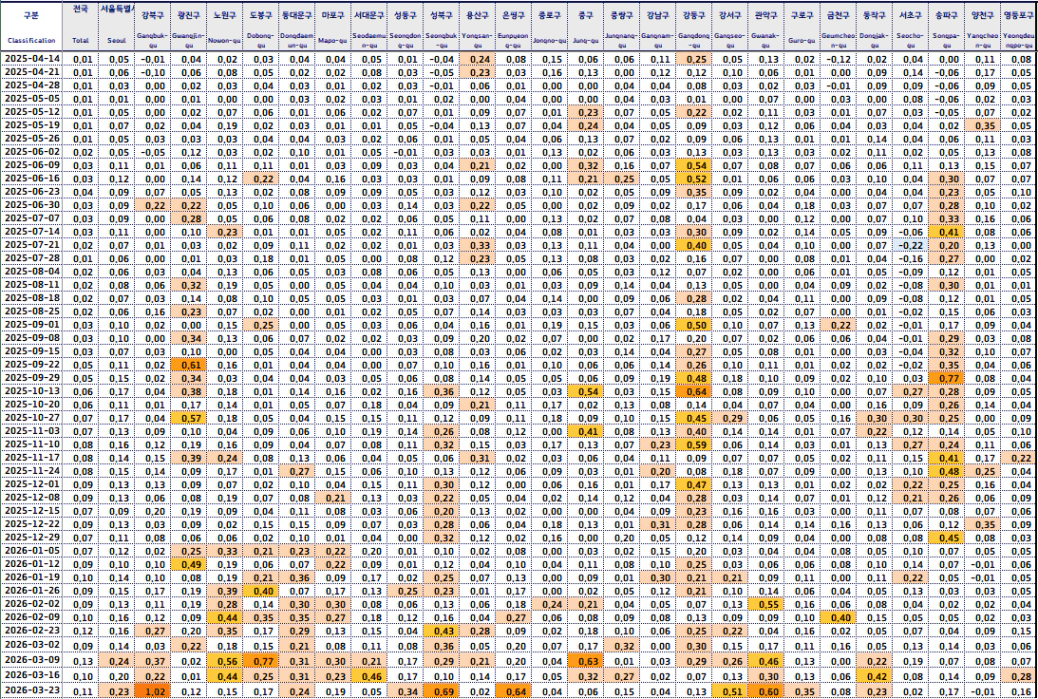Select the 서울특별시 Seoul column header
Image resolution: width=1038 pixels, height=699 pixels.
pyautogui.click(x=116, y=26)
